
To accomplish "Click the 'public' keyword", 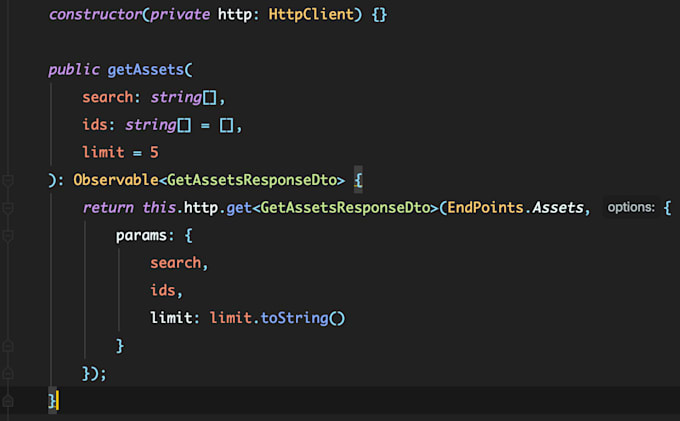I will [74, 70].
